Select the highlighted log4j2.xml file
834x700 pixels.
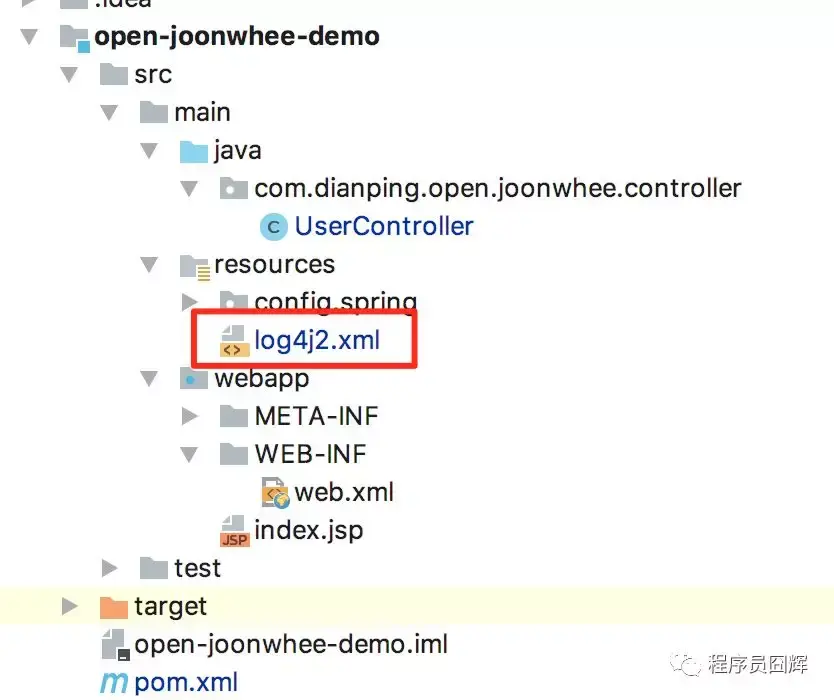click(x=318, y=340)
